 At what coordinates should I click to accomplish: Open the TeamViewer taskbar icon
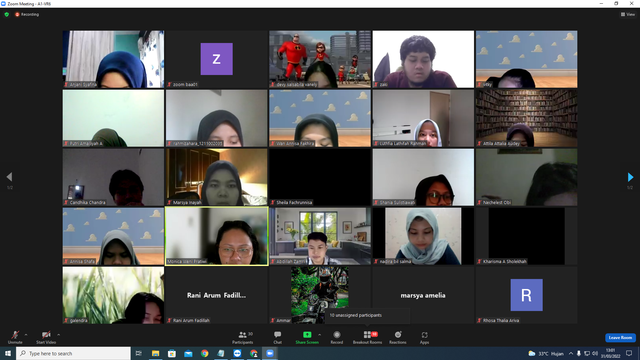237,353
